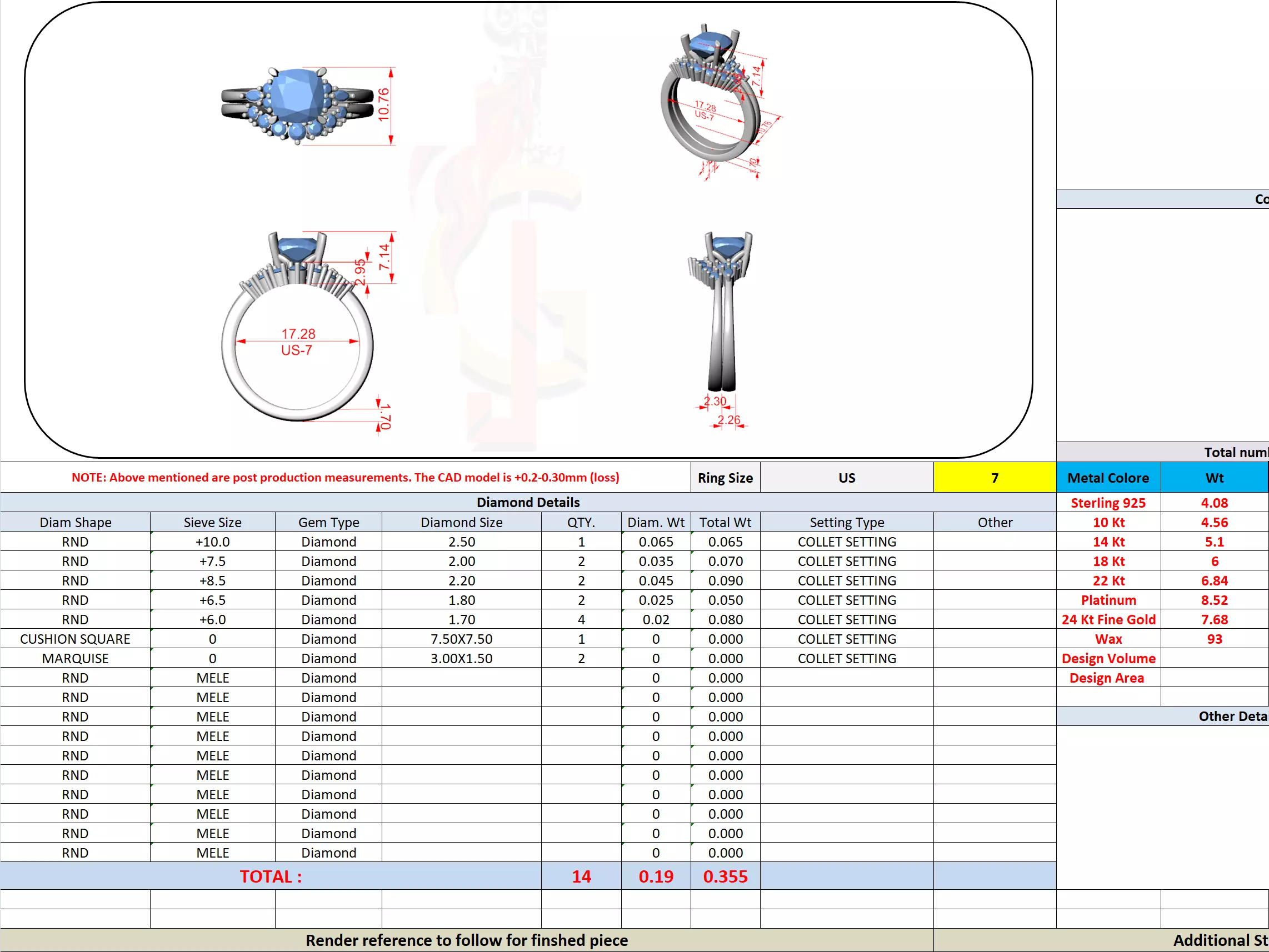The width and height of the screenshot is (1269, 952).
Task: Click the red NOTE post production text
Action: pos(345,478)
